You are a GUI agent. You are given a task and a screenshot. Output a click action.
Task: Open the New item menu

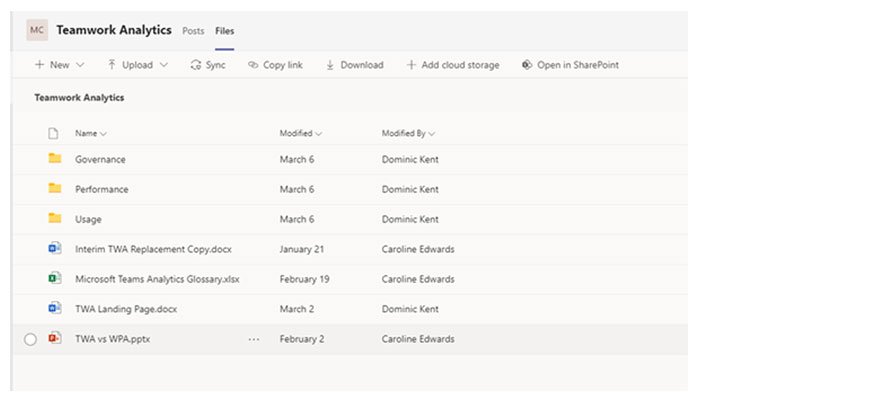tap(60, 65)
